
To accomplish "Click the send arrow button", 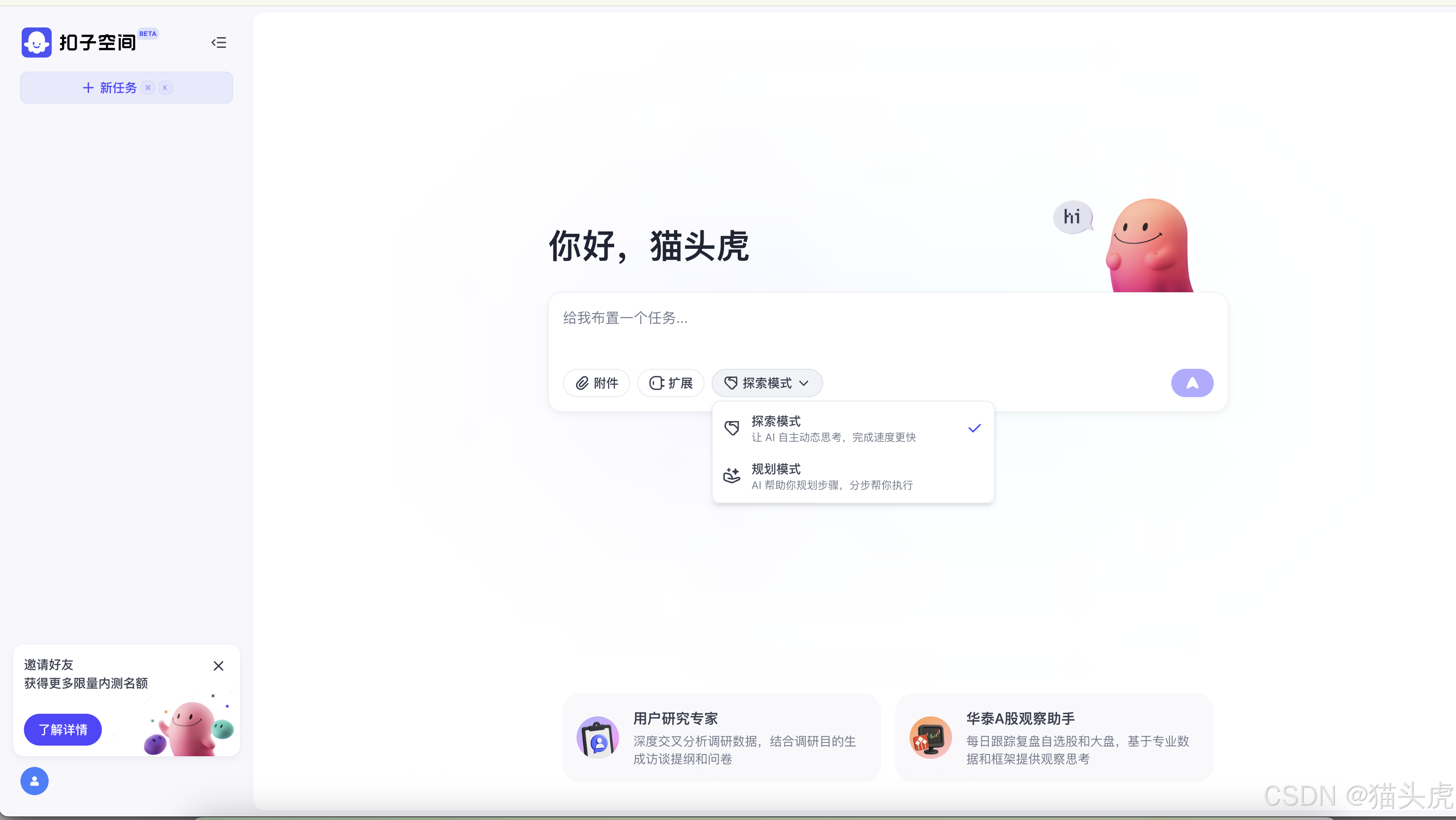I will click(x=1192, y=383).
